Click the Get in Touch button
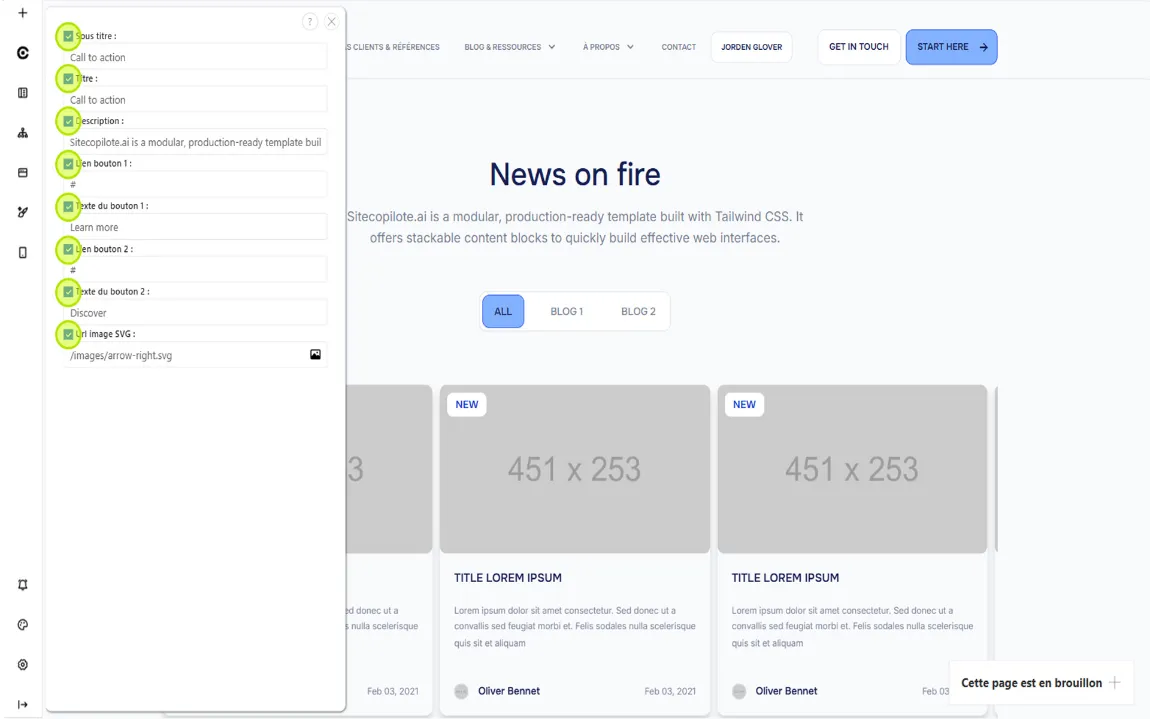 pos(858,47)
